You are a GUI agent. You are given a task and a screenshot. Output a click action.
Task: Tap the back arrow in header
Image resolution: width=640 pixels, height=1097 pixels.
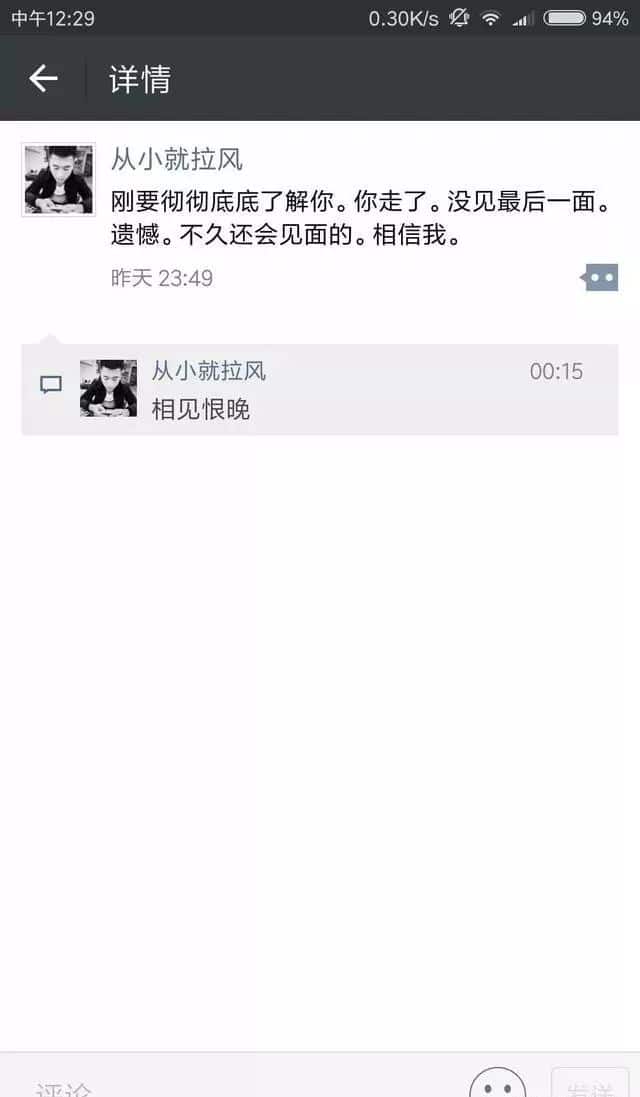coord(43,78)
